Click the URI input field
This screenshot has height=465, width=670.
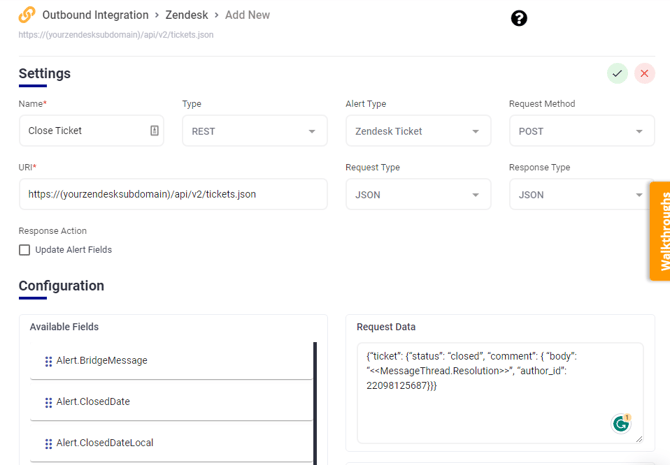(x=173, y=194)
